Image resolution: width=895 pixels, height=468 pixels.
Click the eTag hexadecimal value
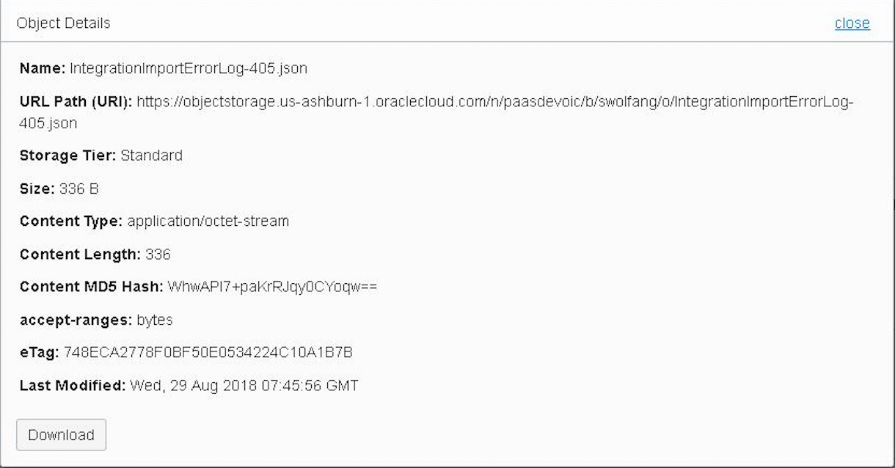[x=208, y=353]
